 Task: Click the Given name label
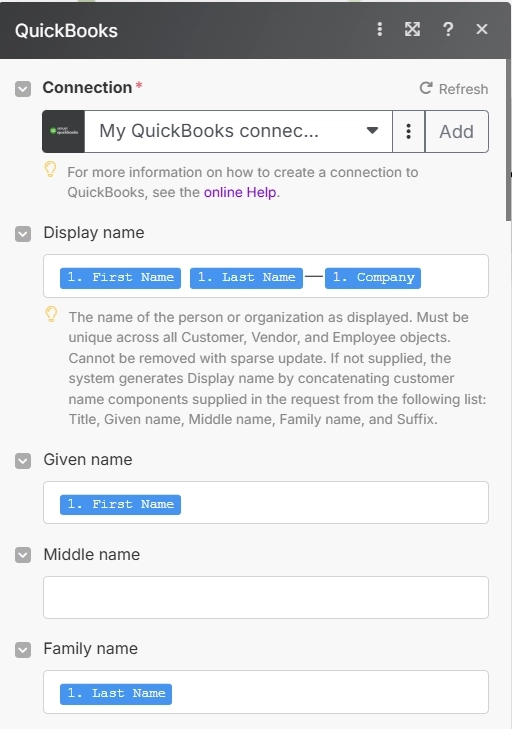[88, 459]
